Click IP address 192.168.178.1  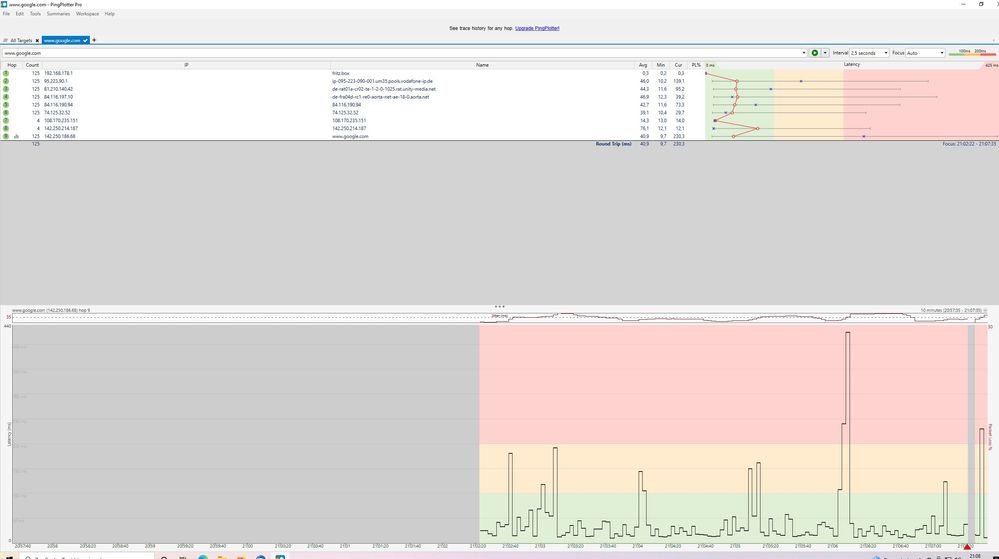58,73
